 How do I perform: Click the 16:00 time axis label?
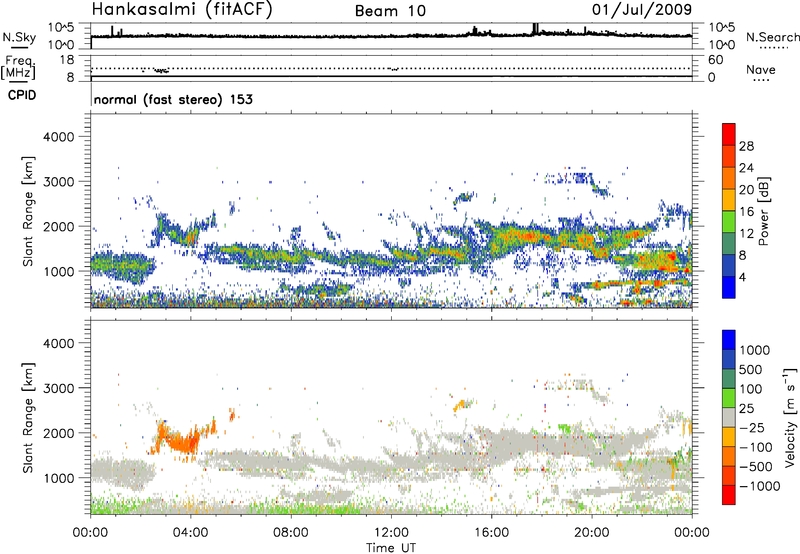click(x=491, y=533)
